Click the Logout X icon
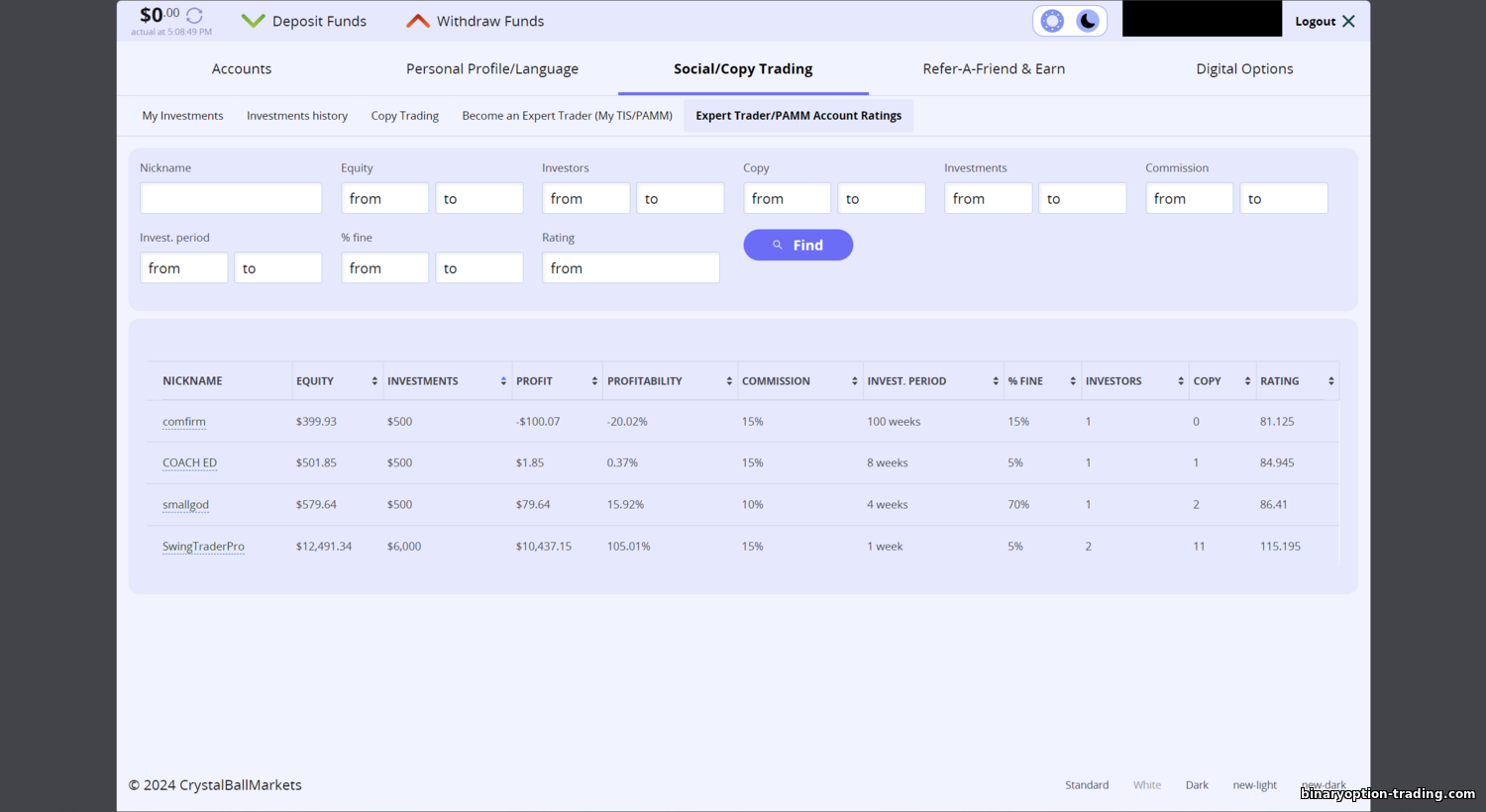 tap(1348, 21)
